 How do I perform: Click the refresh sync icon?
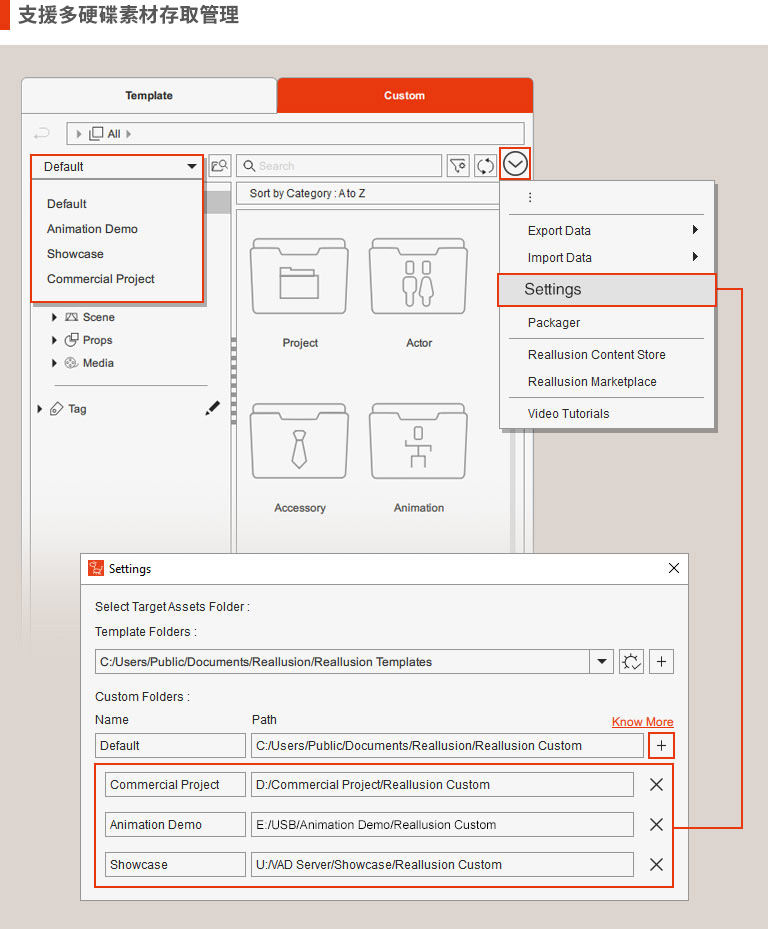pos(485,166)
